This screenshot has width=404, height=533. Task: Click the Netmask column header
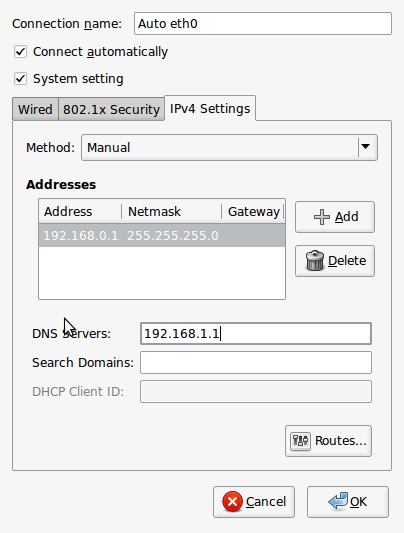(x=171, y=211)
